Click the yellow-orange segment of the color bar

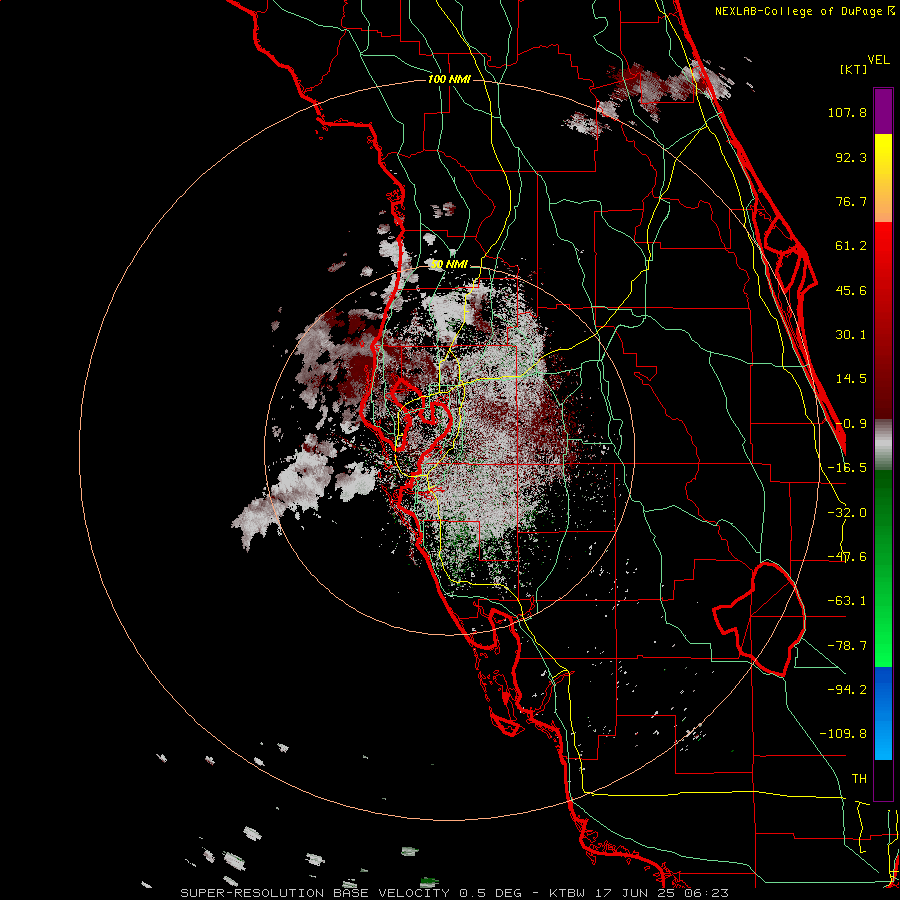[x=883, y=178]
